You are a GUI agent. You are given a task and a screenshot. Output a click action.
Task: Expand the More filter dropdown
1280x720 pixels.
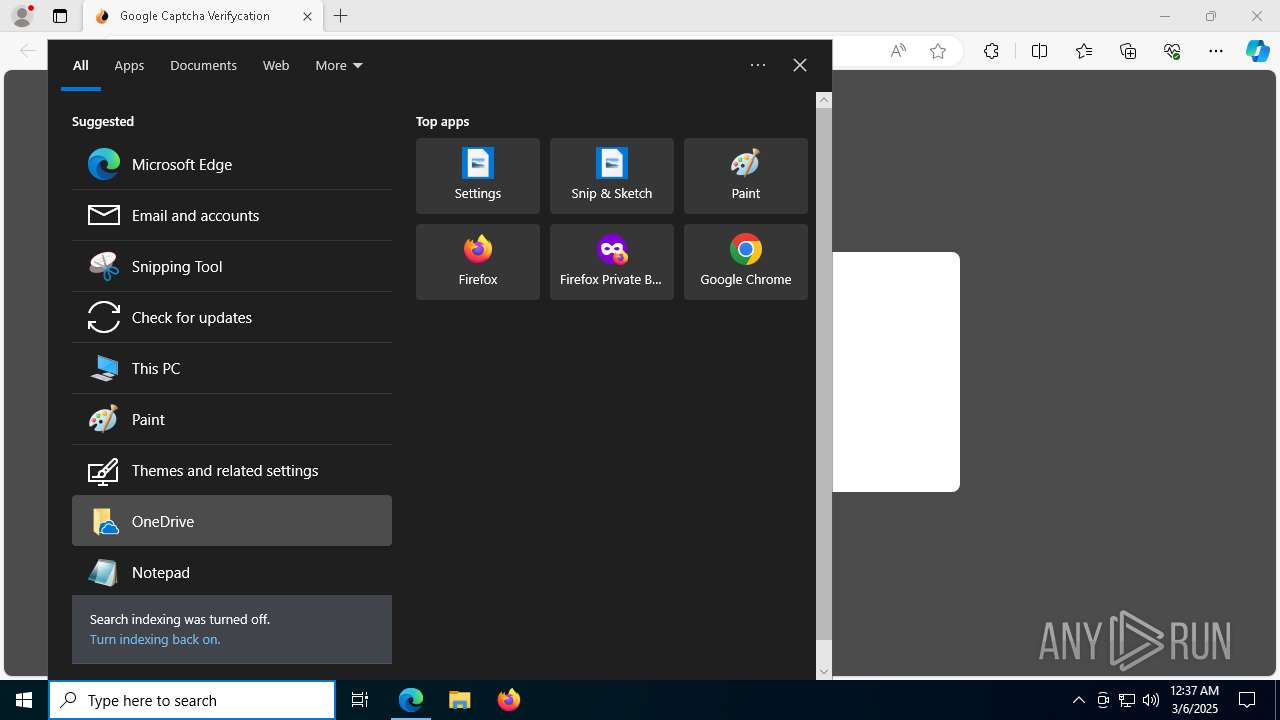339,65
